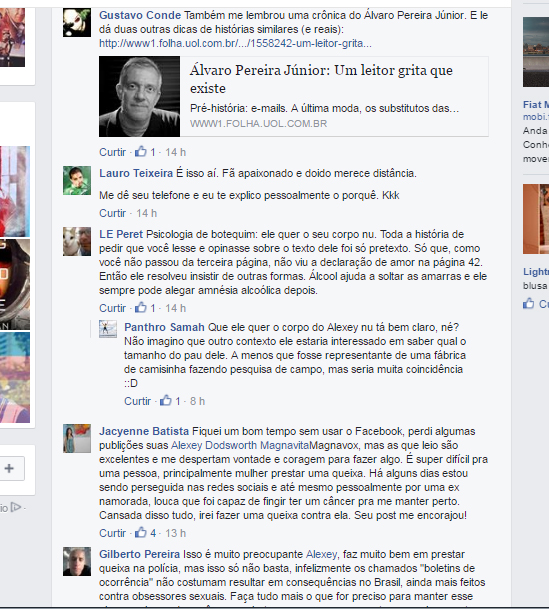Click the plus button in left sidebar

click(x=9, y=468)
